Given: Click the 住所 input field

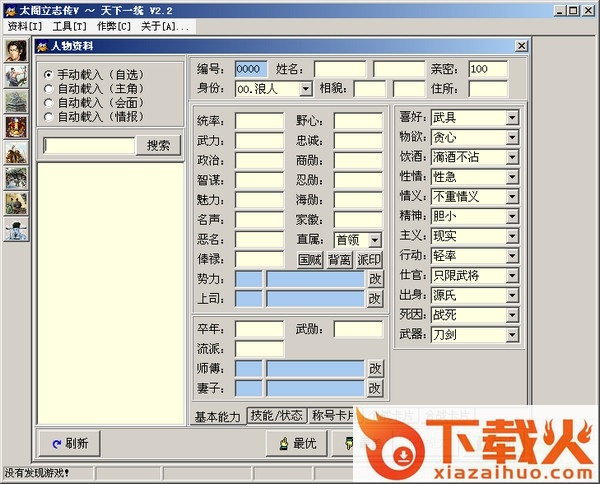Looking at the screenshot, I should 488,89.
